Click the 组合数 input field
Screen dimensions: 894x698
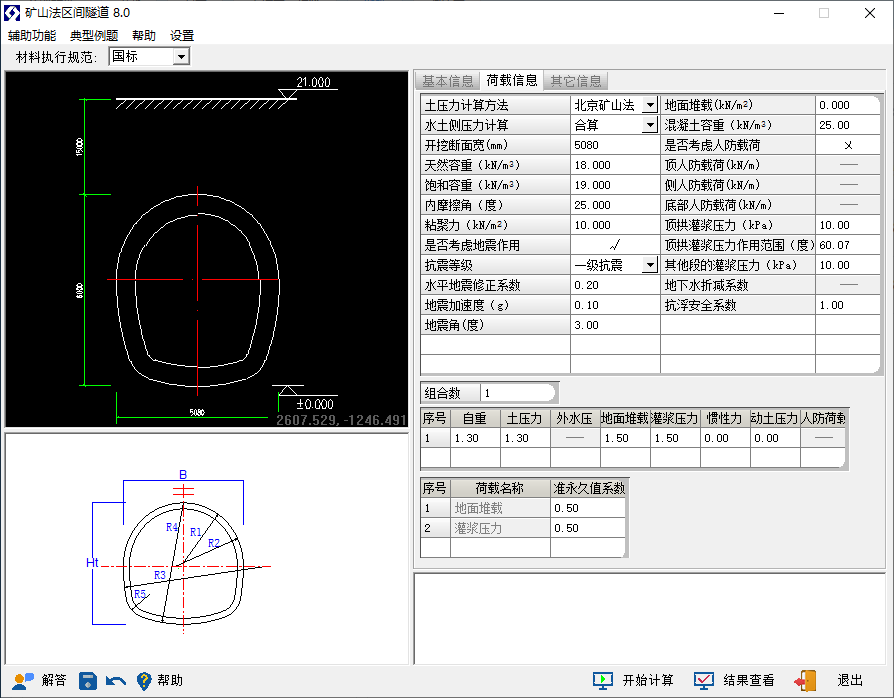point(518,393)
